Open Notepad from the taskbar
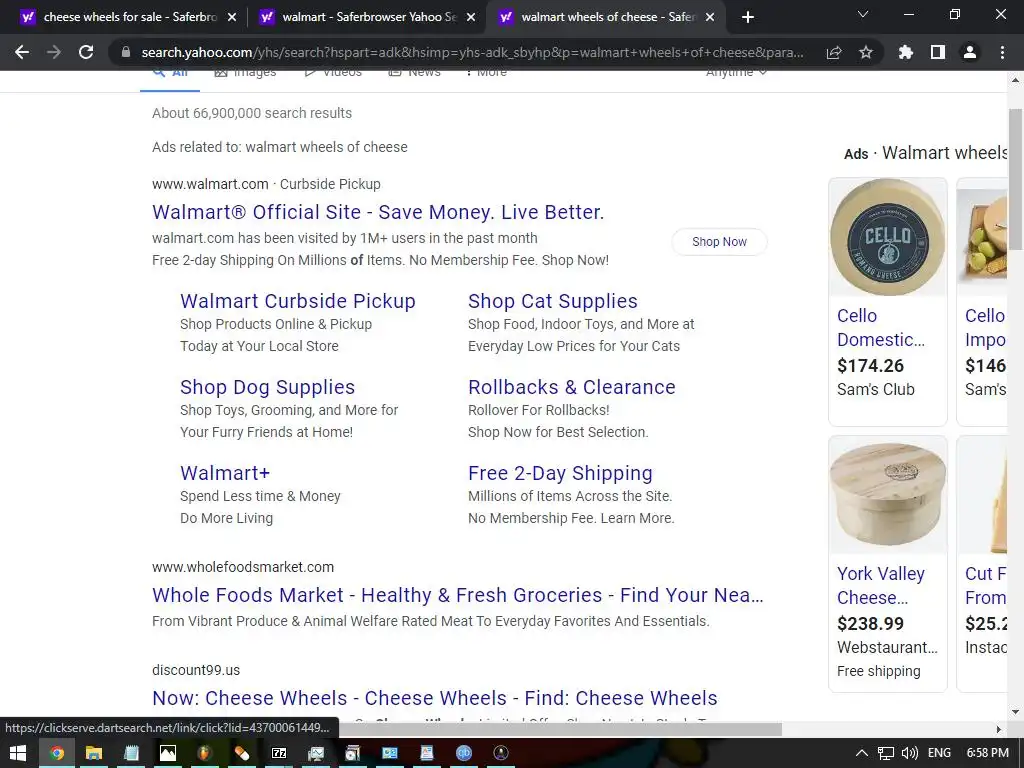1024x768 pixels. (131, 753)
